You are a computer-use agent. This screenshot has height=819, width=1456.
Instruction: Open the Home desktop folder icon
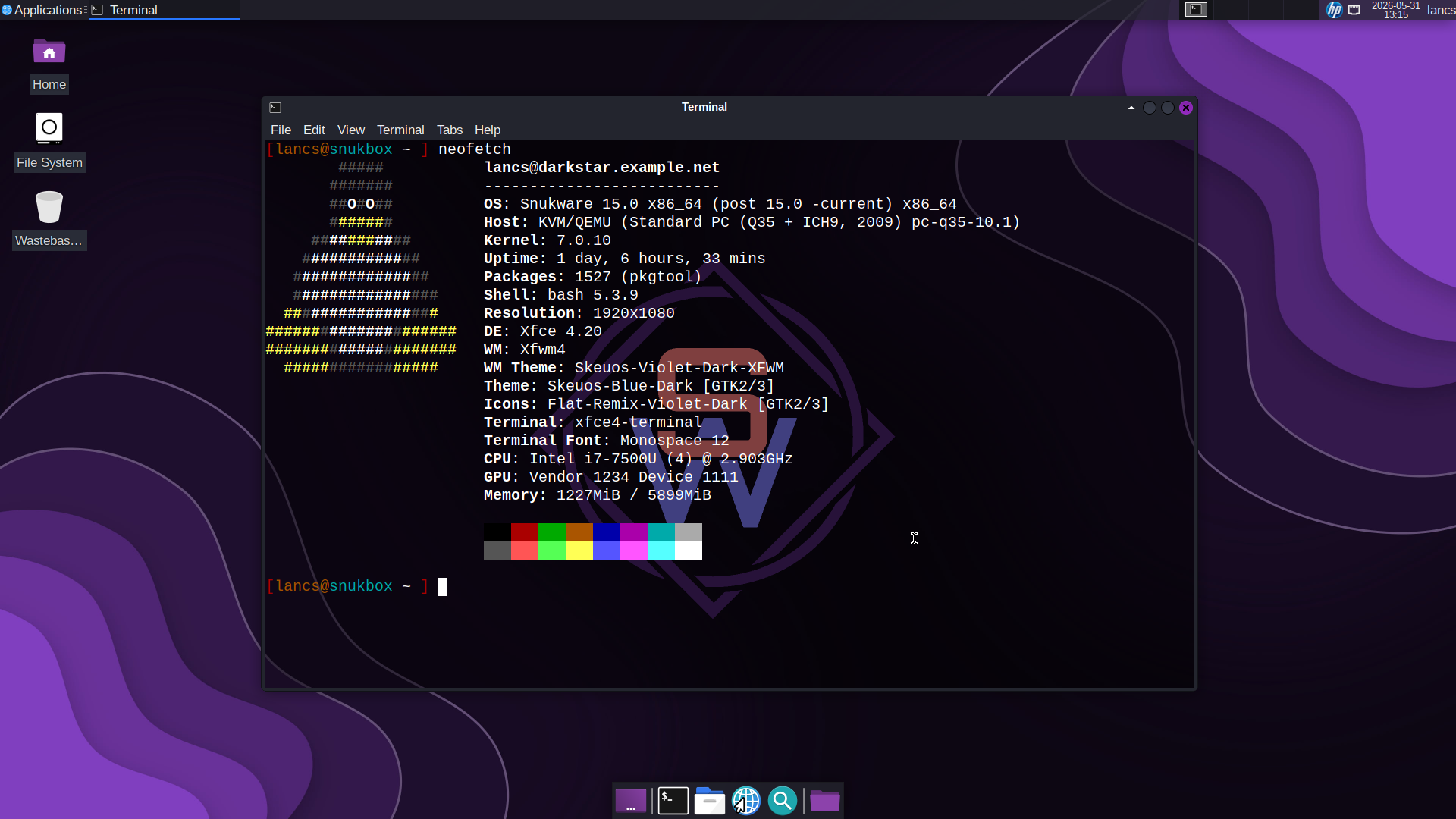click(x=49, y=52)
